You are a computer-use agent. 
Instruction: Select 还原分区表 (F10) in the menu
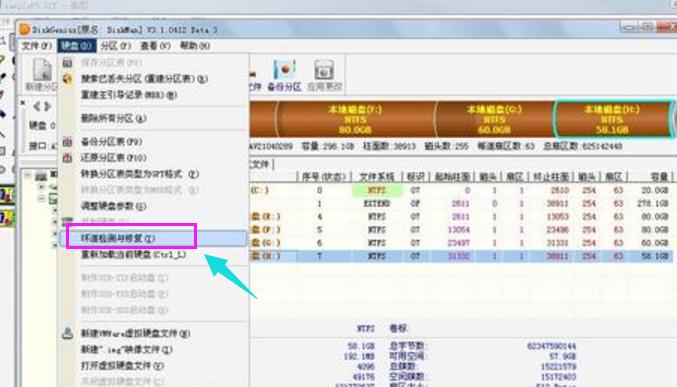[114, 158]
